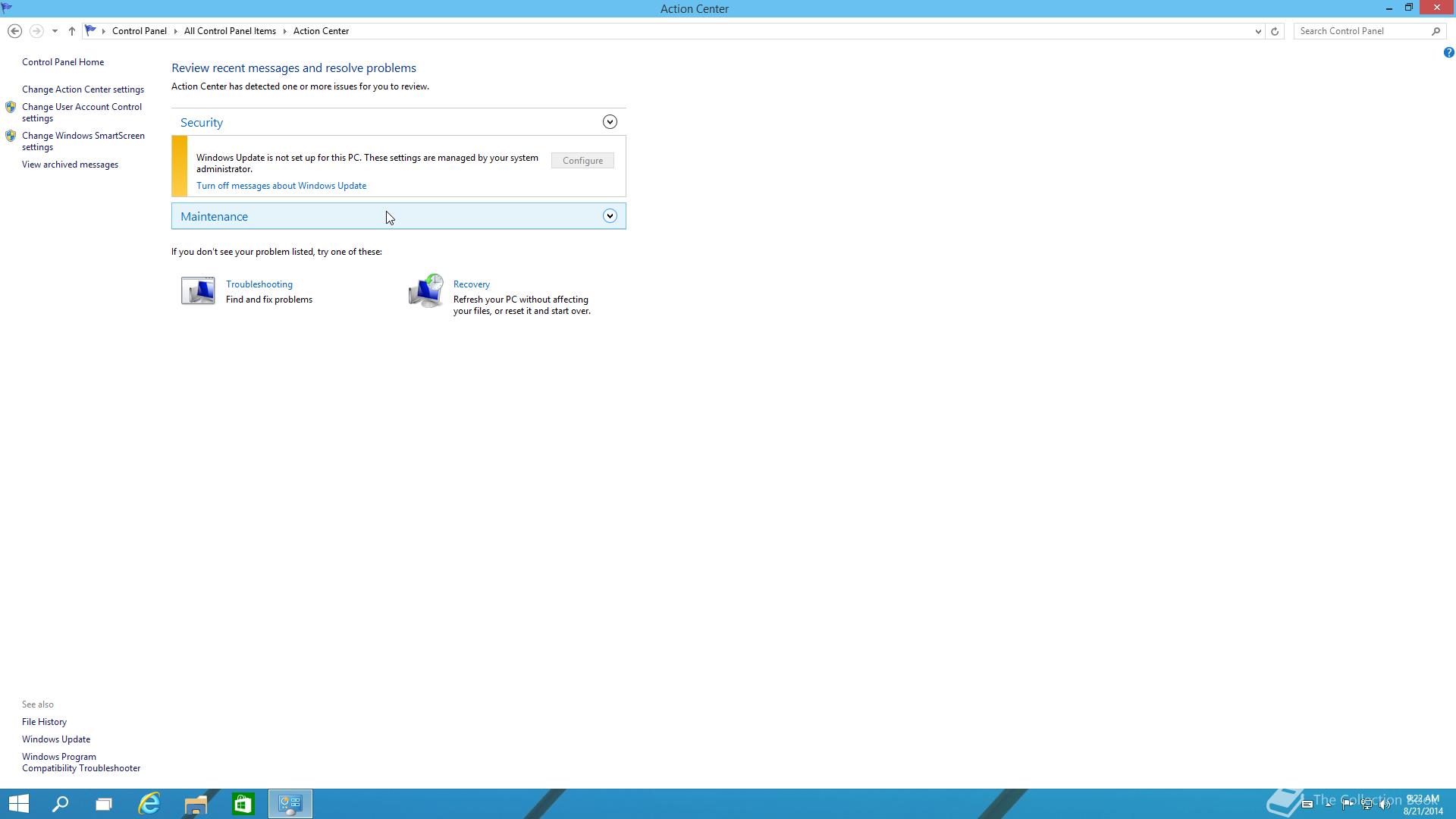Click the Back navigation arrow
Screen dimensions: 1456x819
14,31
